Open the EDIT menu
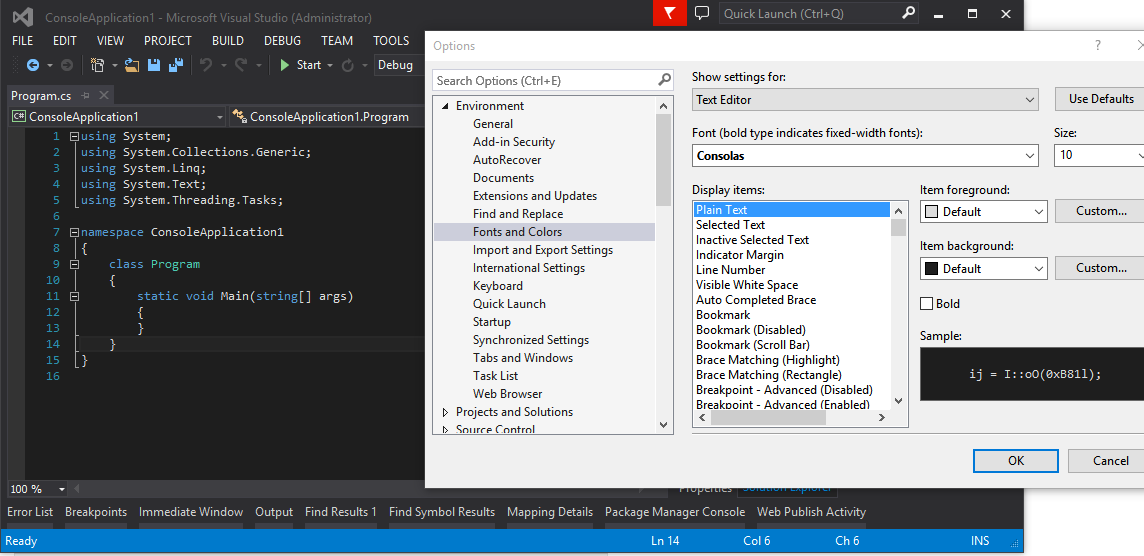The image size is (1144, 556). [x=65, y=41]
